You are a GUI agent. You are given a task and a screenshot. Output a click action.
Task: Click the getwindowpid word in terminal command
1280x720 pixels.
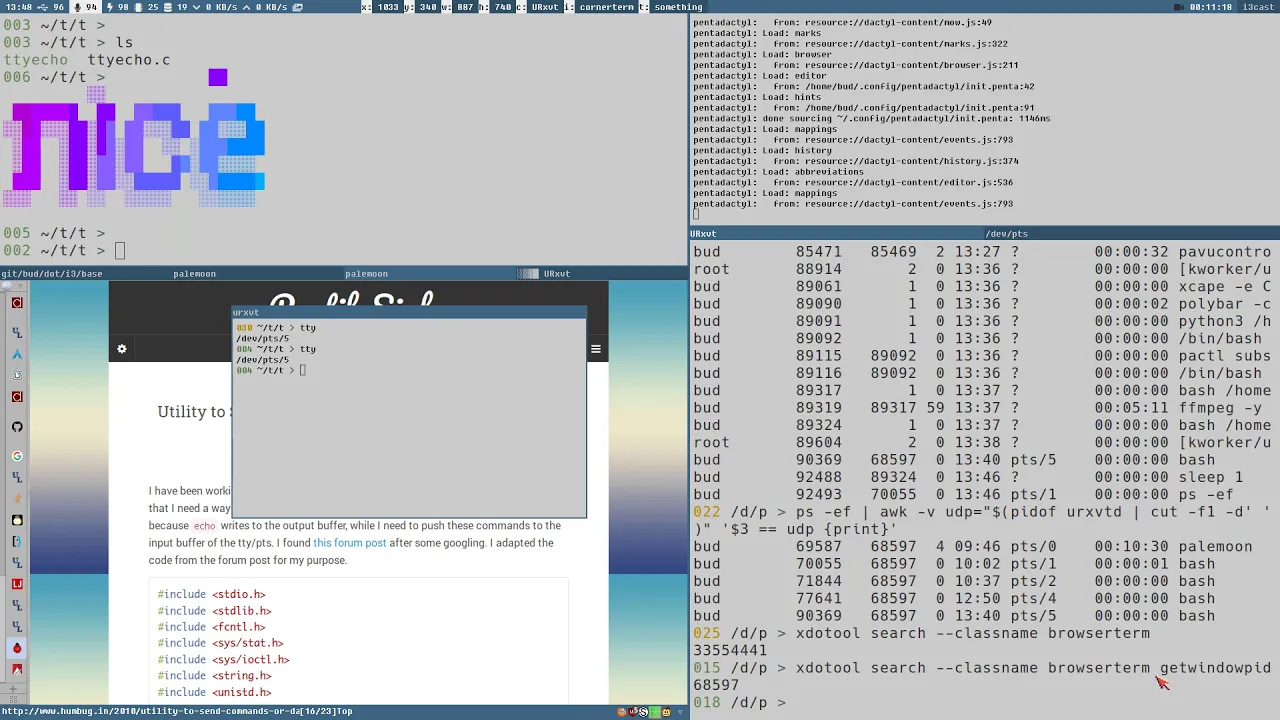point(1215,668)
